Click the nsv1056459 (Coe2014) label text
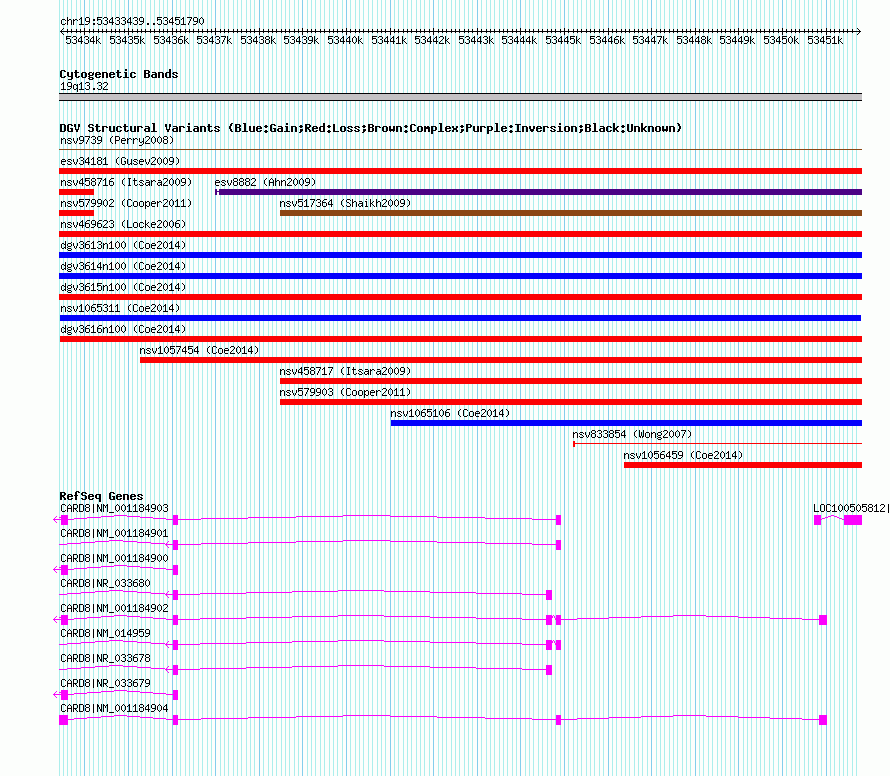 pyautogui.click(x=683, y=455)
